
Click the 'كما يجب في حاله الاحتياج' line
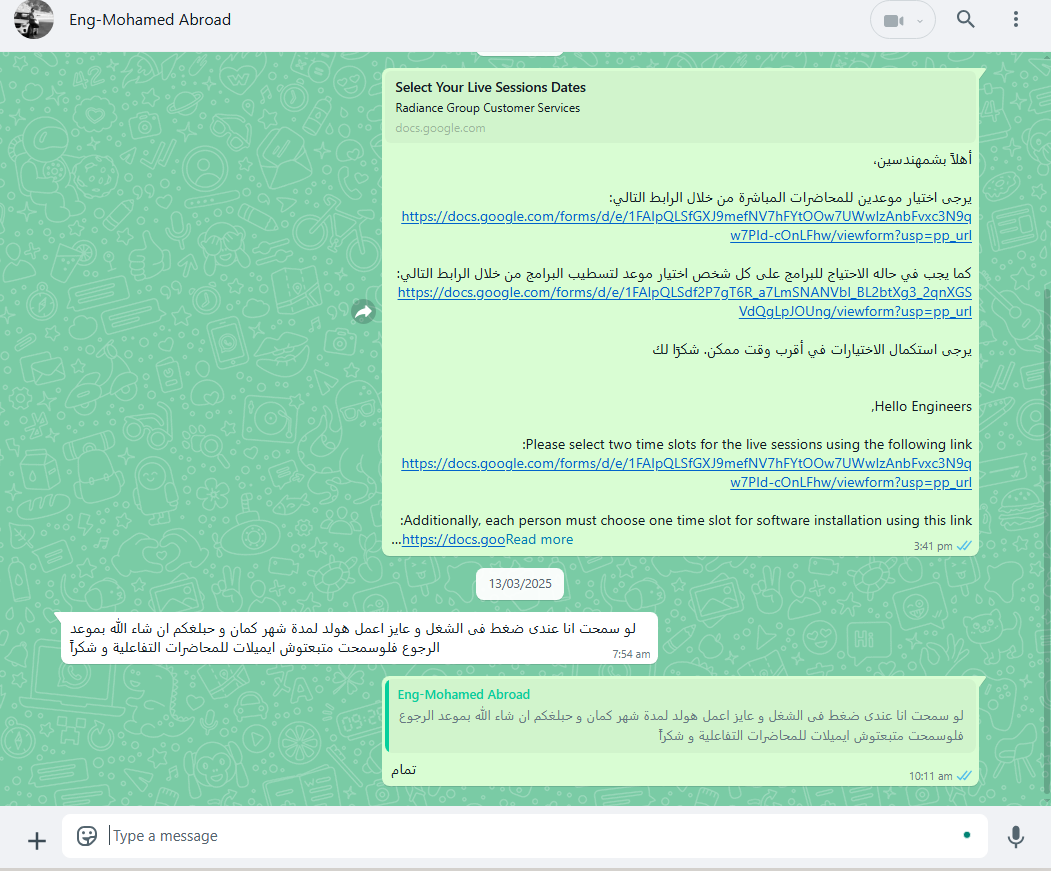tap(684, 274)
